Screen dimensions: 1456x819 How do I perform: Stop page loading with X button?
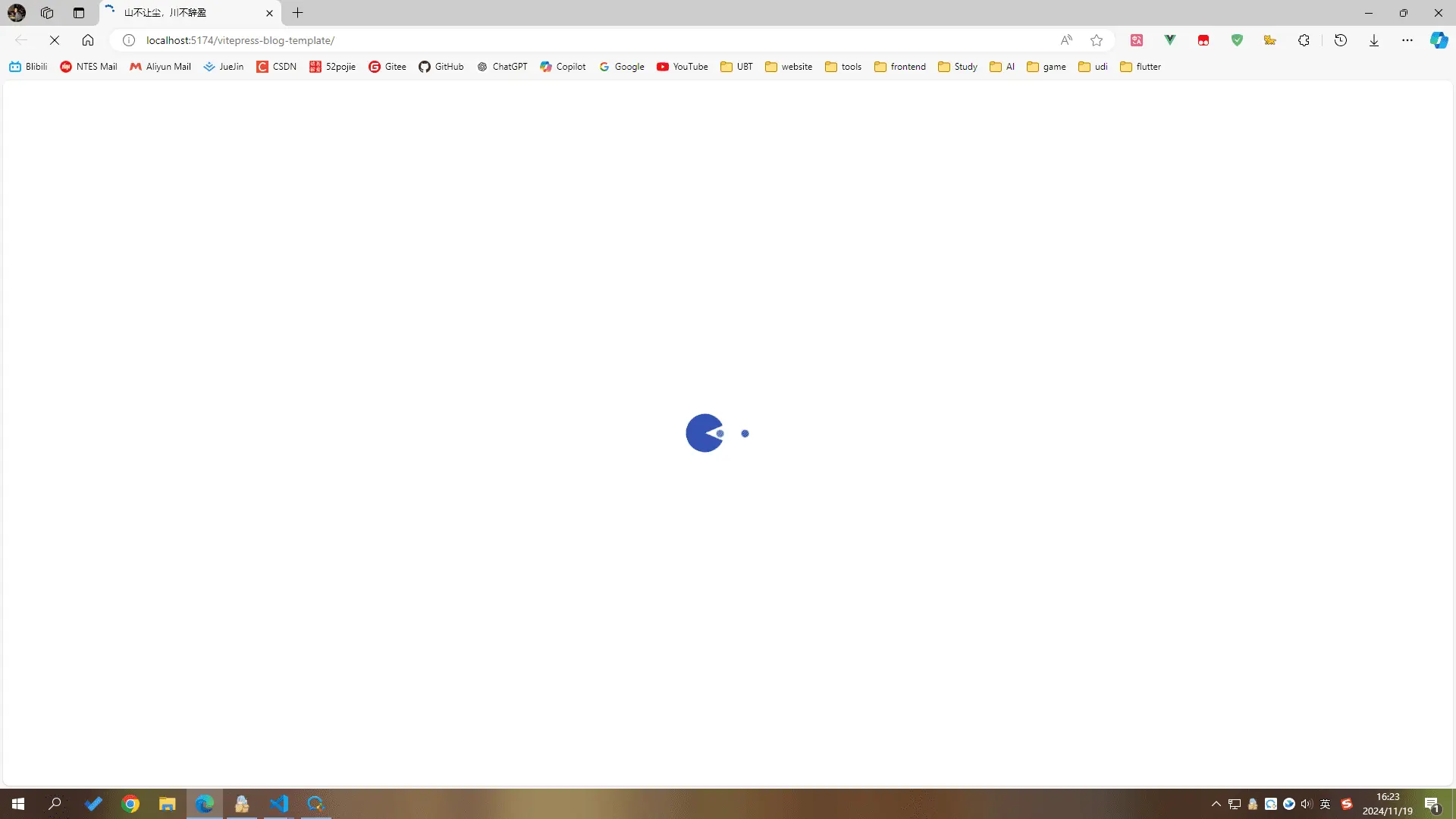(x=55, y=40)
